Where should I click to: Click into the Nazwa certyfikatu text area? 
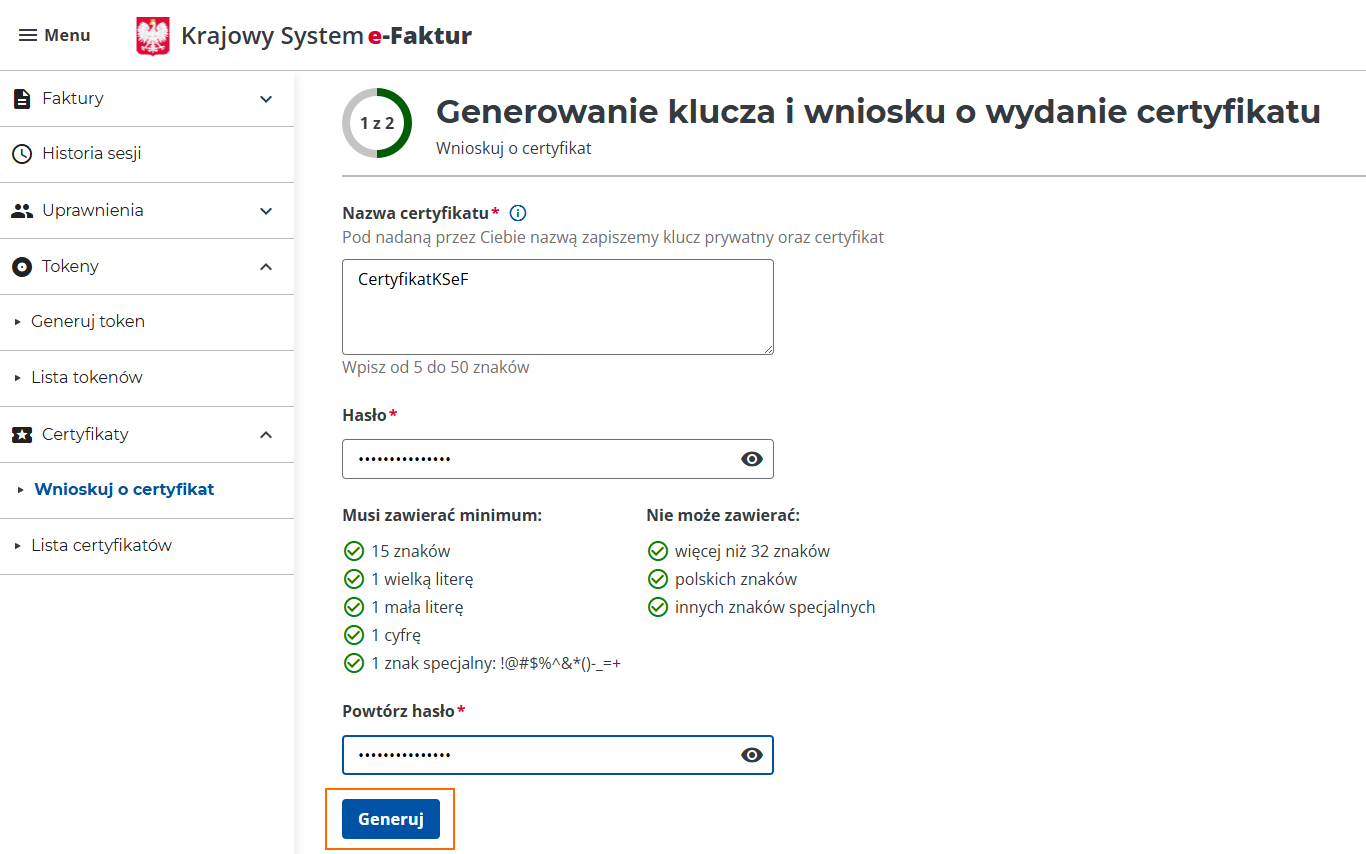(557, 306)
